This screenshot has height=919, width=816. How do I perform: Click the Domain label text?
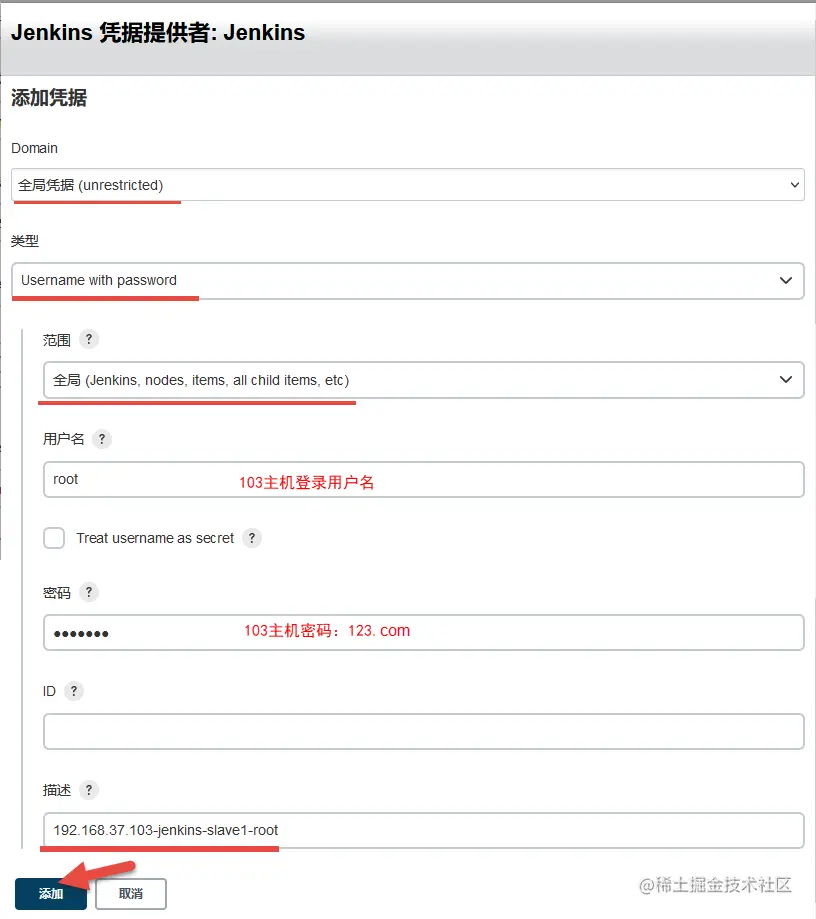35,148
